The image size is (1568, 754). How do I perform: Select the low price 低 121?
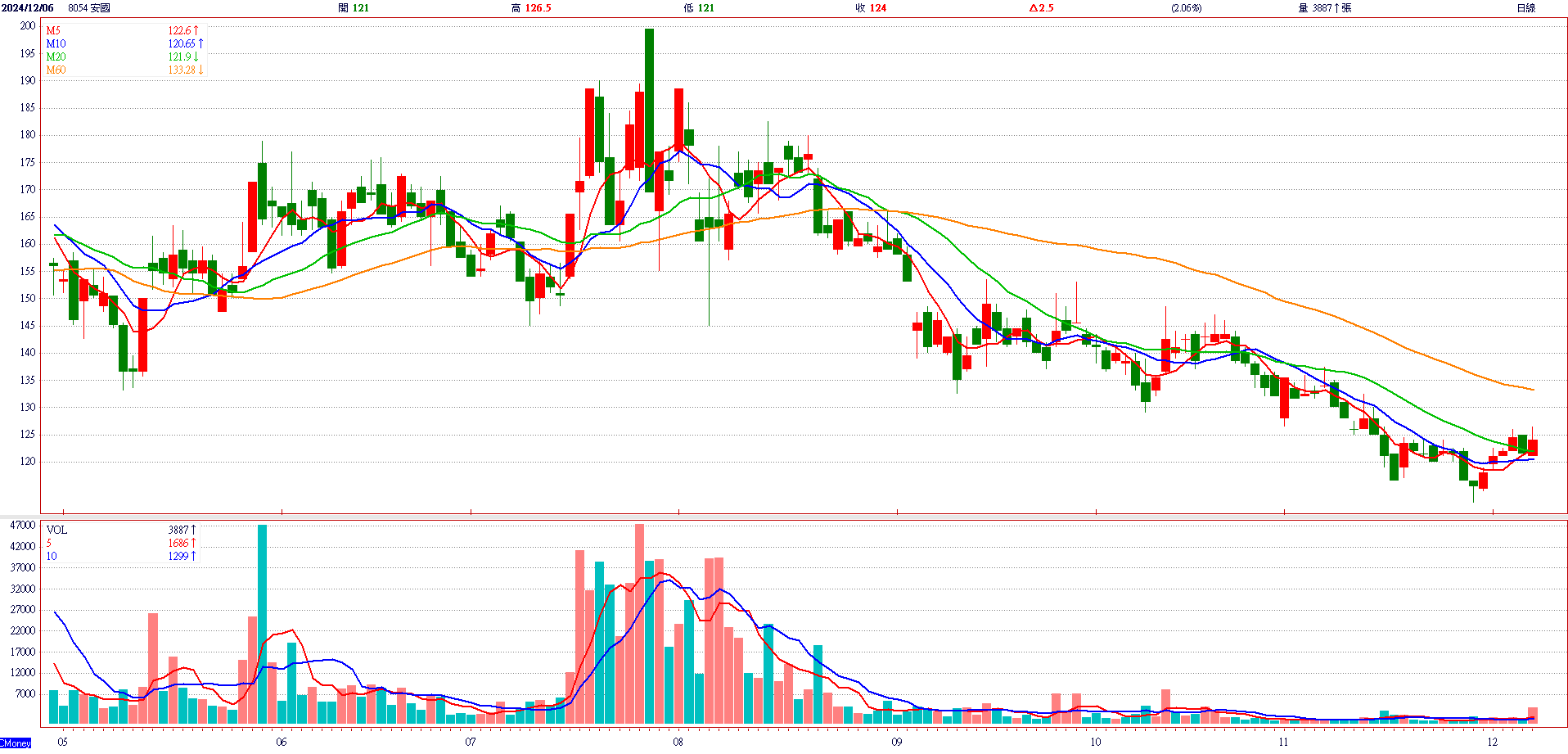tap(699, 8)
